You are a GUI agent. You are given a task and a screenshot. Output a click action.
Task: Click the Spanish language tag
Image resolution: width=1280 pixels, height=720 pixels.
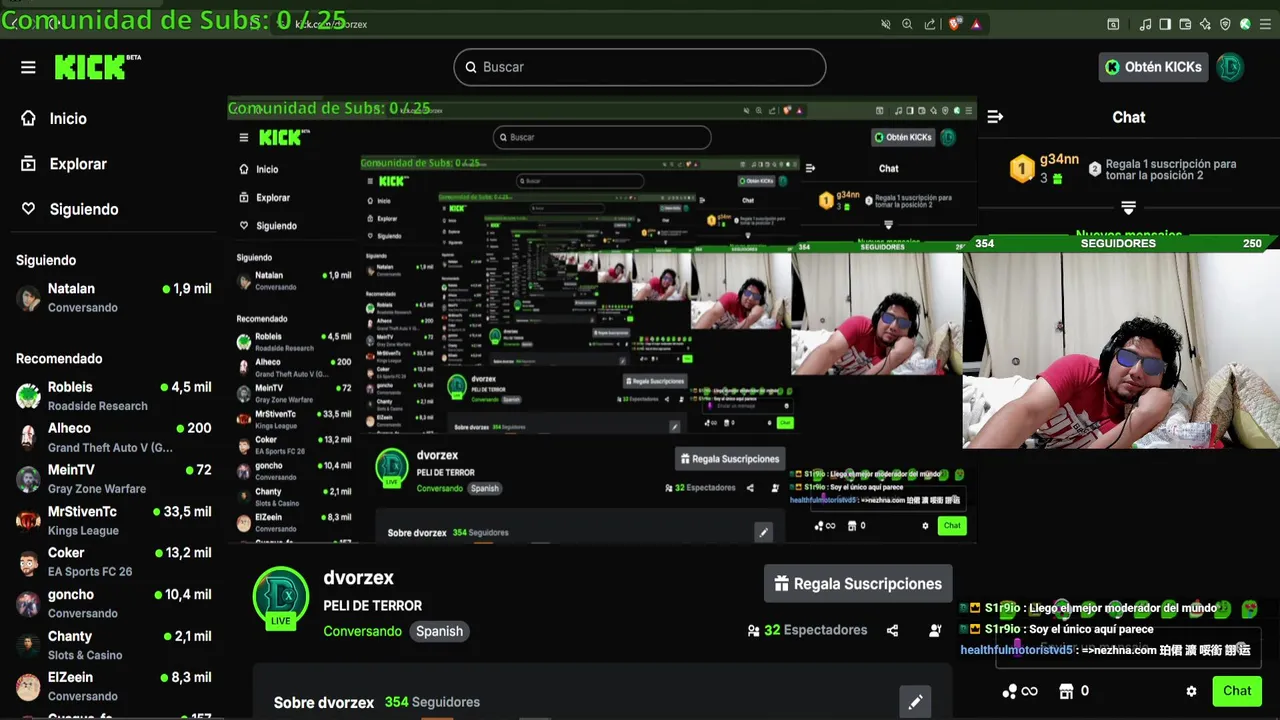point(439,631)
